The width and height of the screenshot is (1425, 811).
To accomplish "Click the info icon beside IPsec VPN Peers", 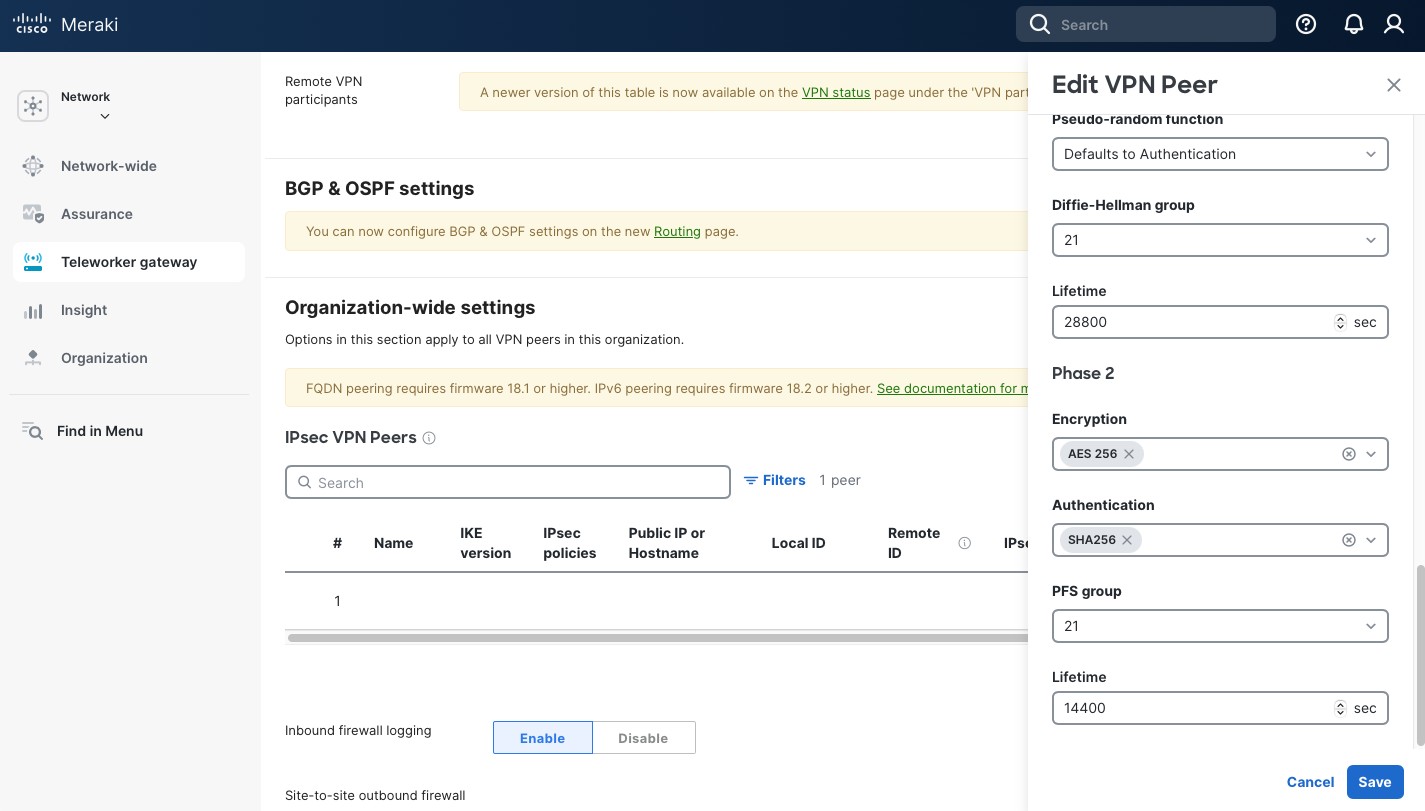I will (429, 438).
